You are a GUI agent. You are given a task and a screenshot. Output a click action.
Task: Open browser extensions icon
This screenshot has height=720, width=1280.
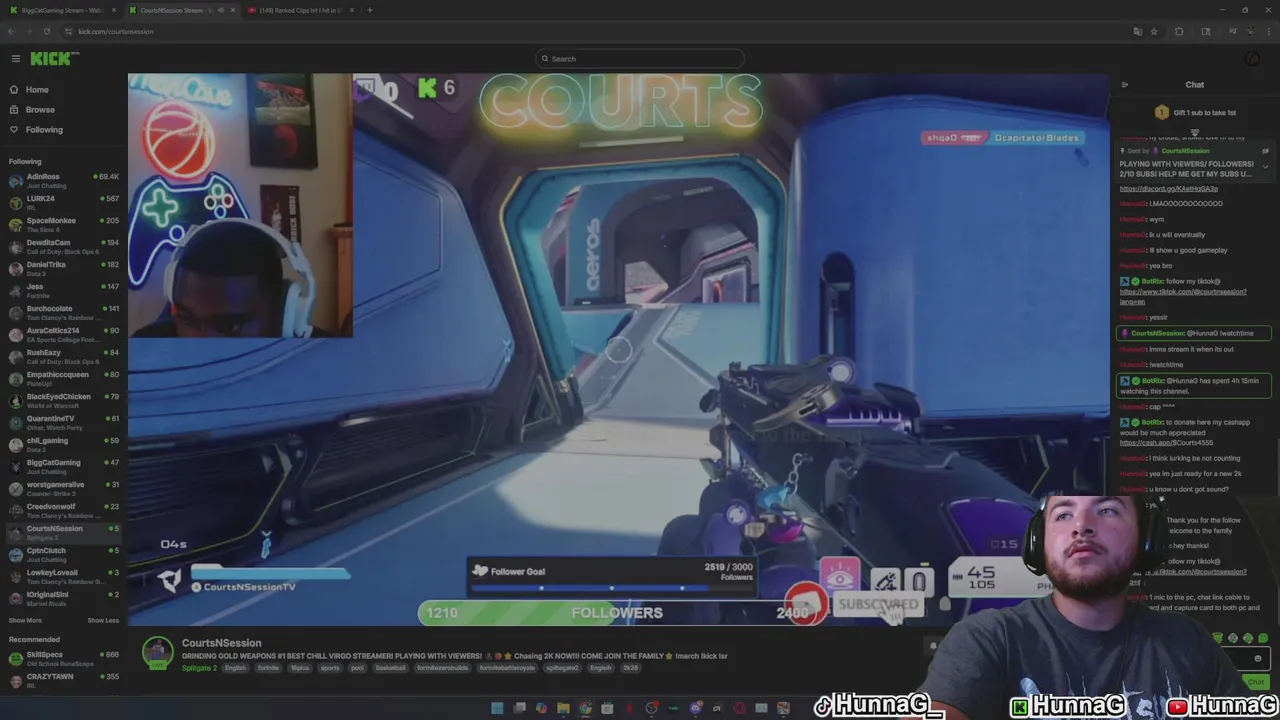(1179, 31)
